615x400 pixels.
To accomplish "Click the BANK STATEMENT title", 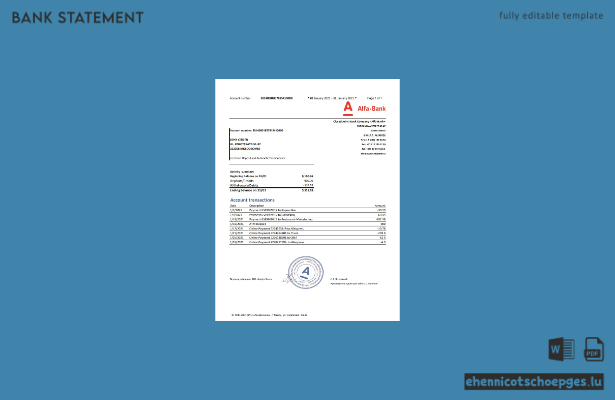I will click(x=78, y=18).
